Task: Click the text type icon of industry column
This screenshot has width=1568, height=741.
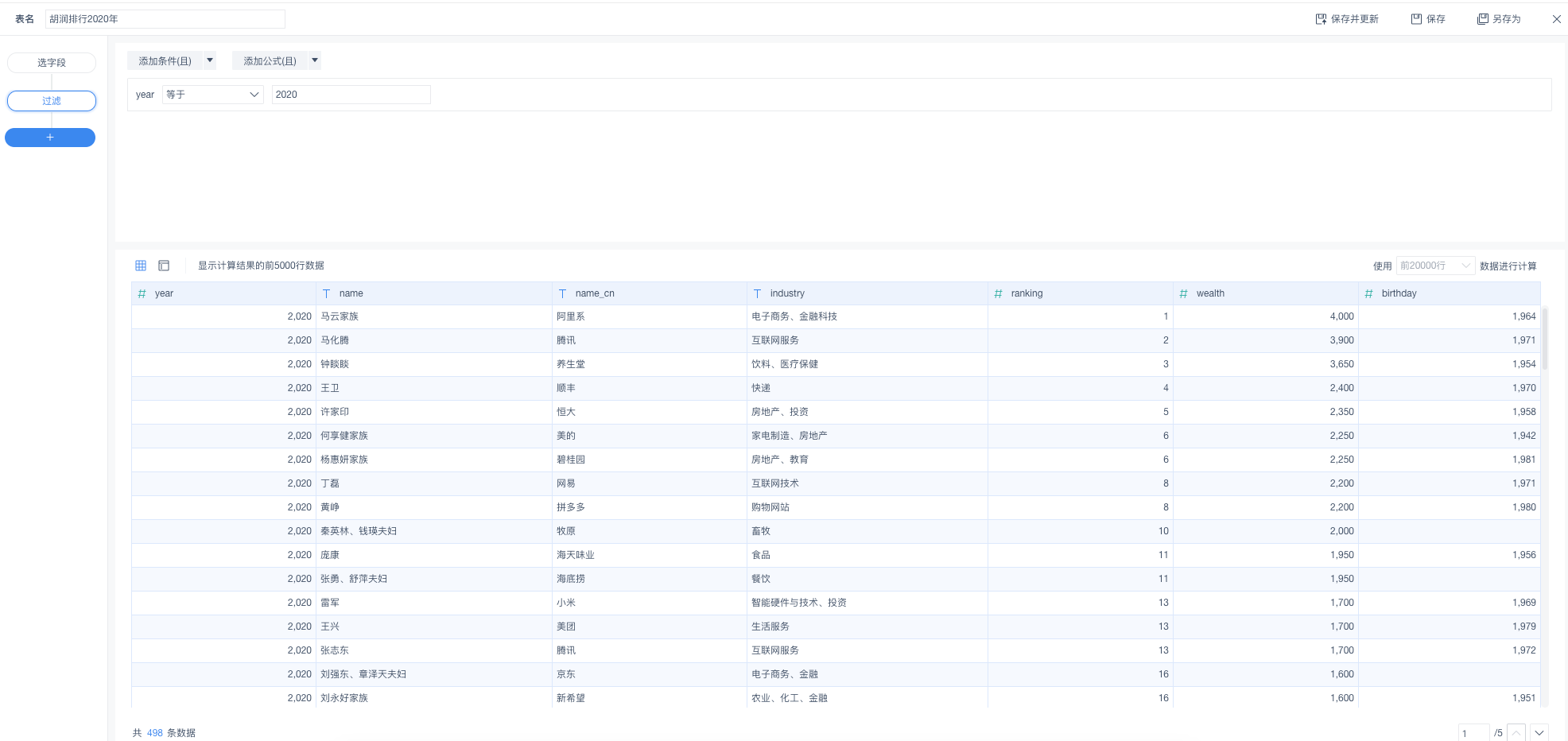Action: tap(757, 293)
